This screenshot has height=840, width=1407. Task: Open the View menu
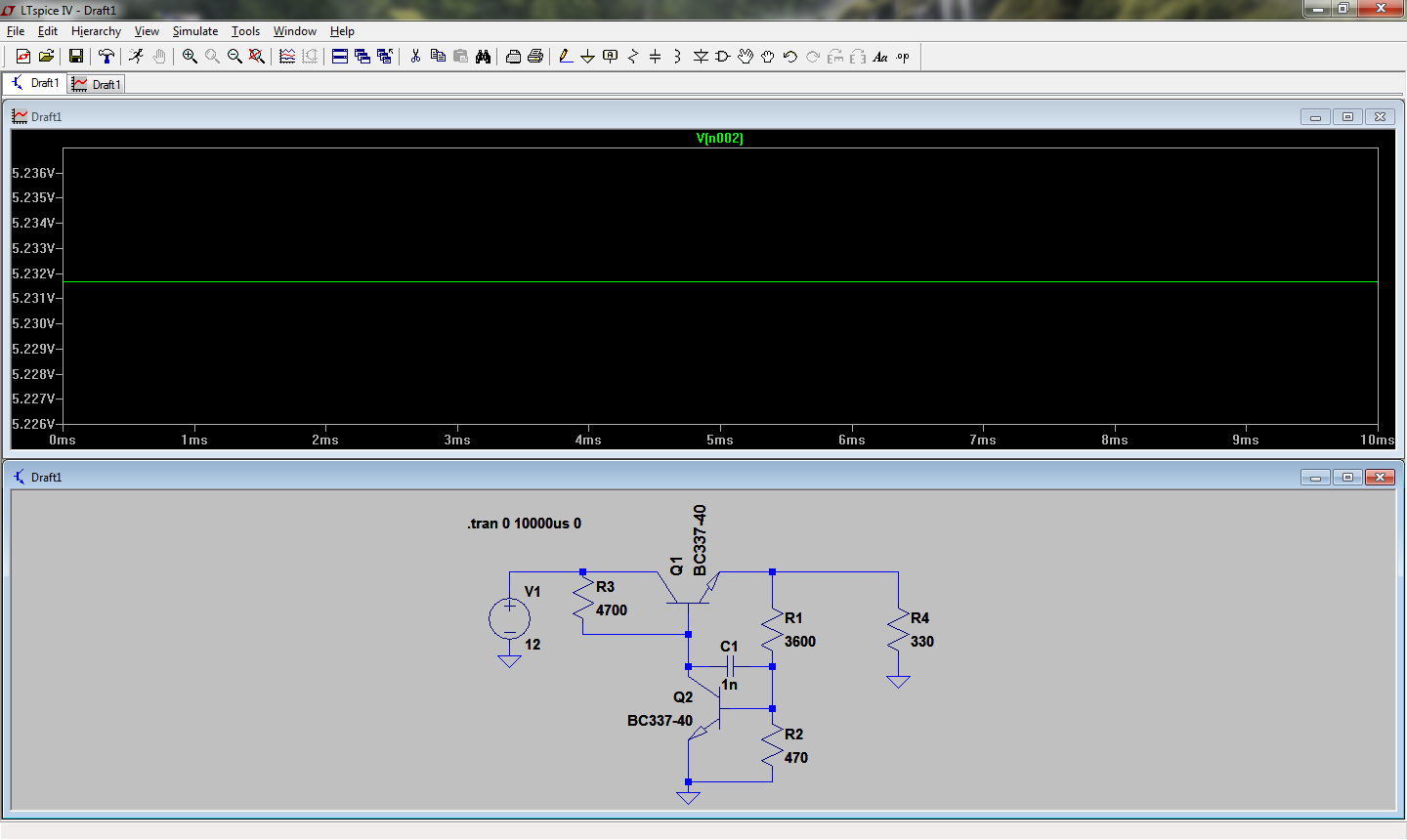pos(147,31)
